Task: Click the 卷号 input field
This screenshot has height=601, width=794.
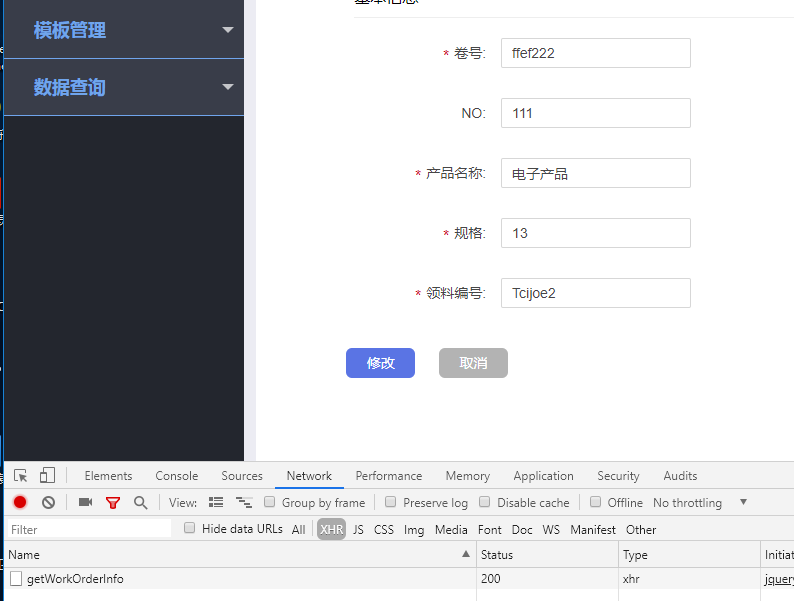Action: [596, 53]
